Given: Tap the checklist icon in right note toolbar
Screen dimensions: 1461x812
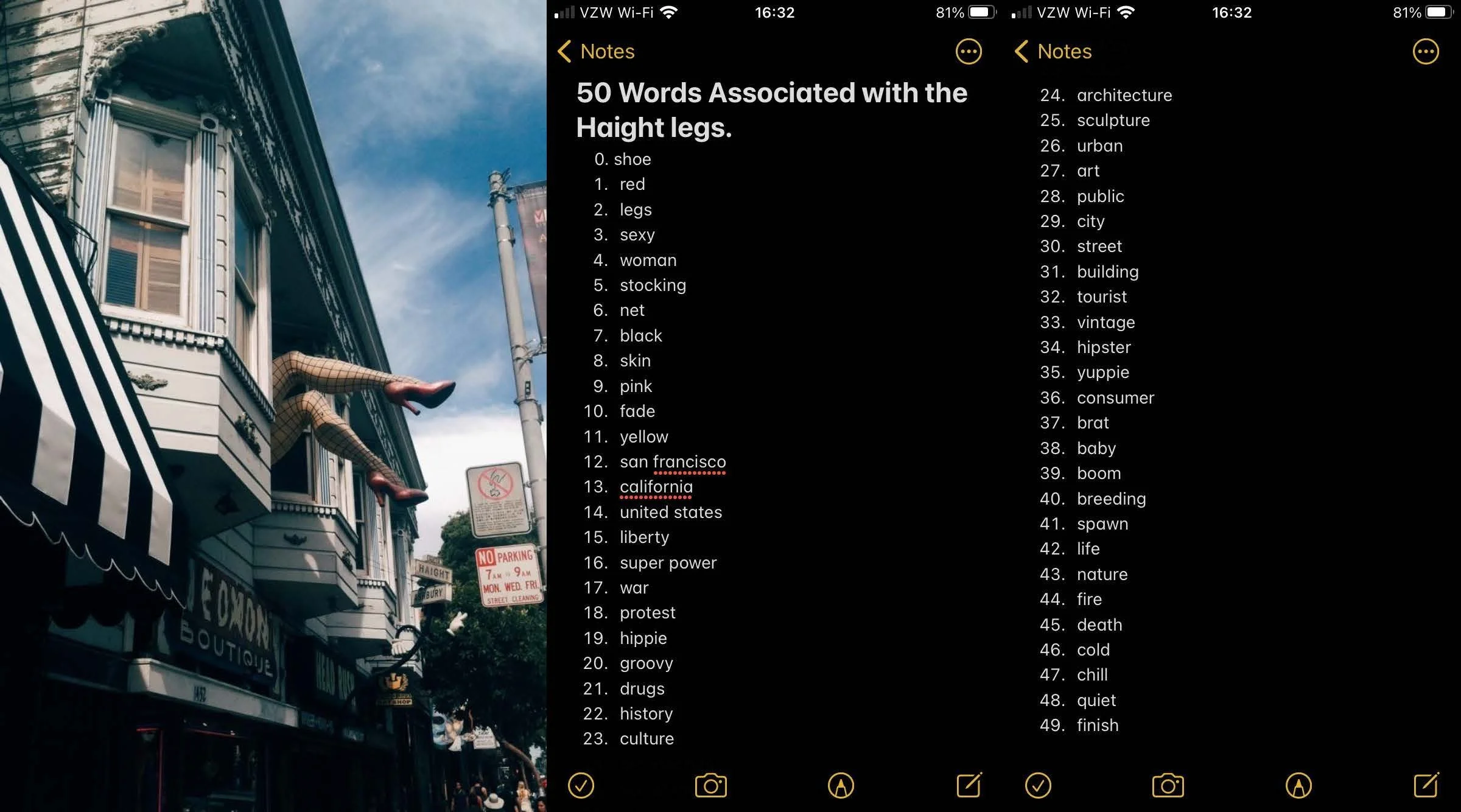Looking at the screenshot, I should click(1038, 785).
